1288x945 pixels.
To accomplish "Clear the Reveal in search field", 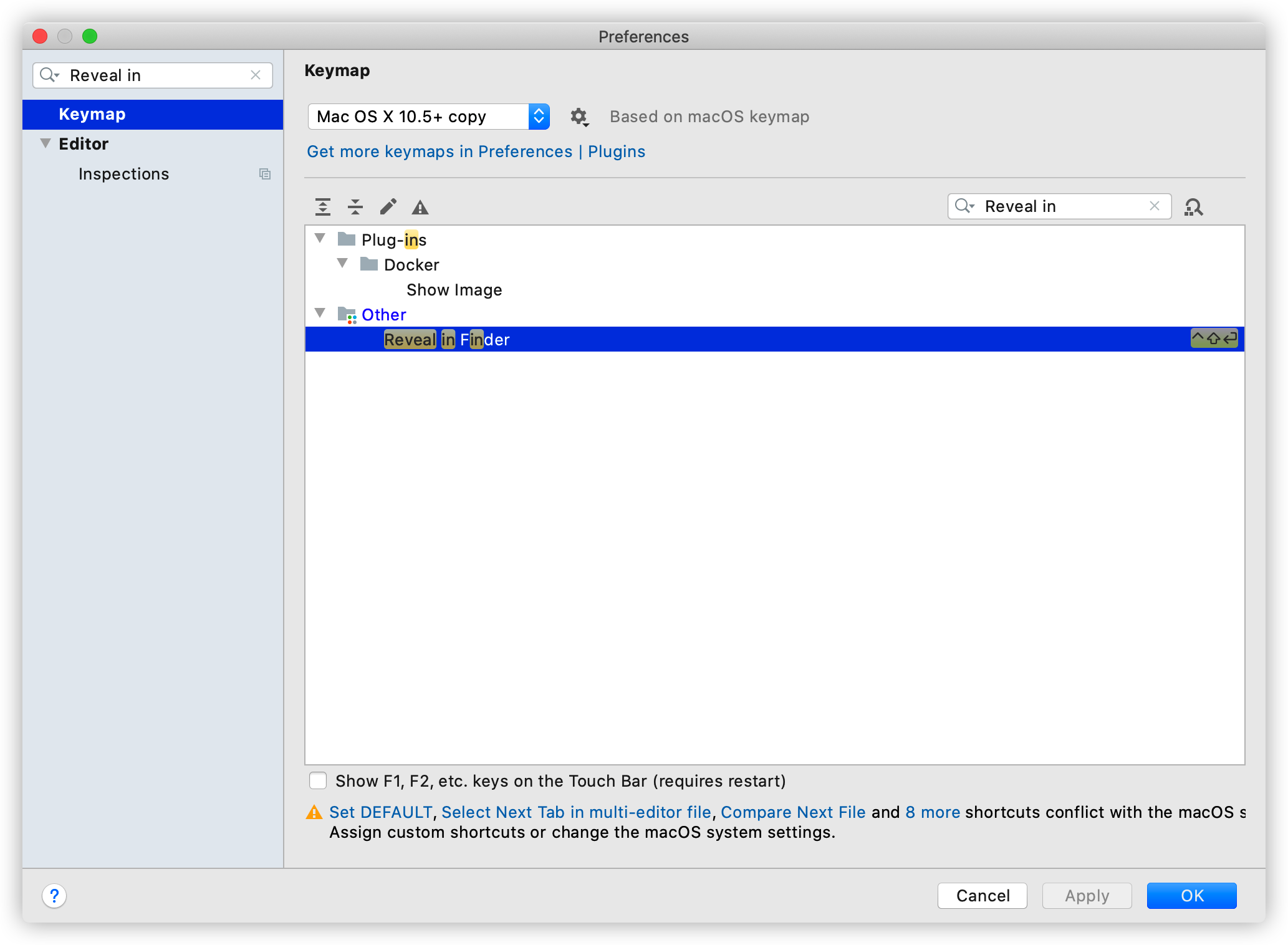I will (1155, 206).
